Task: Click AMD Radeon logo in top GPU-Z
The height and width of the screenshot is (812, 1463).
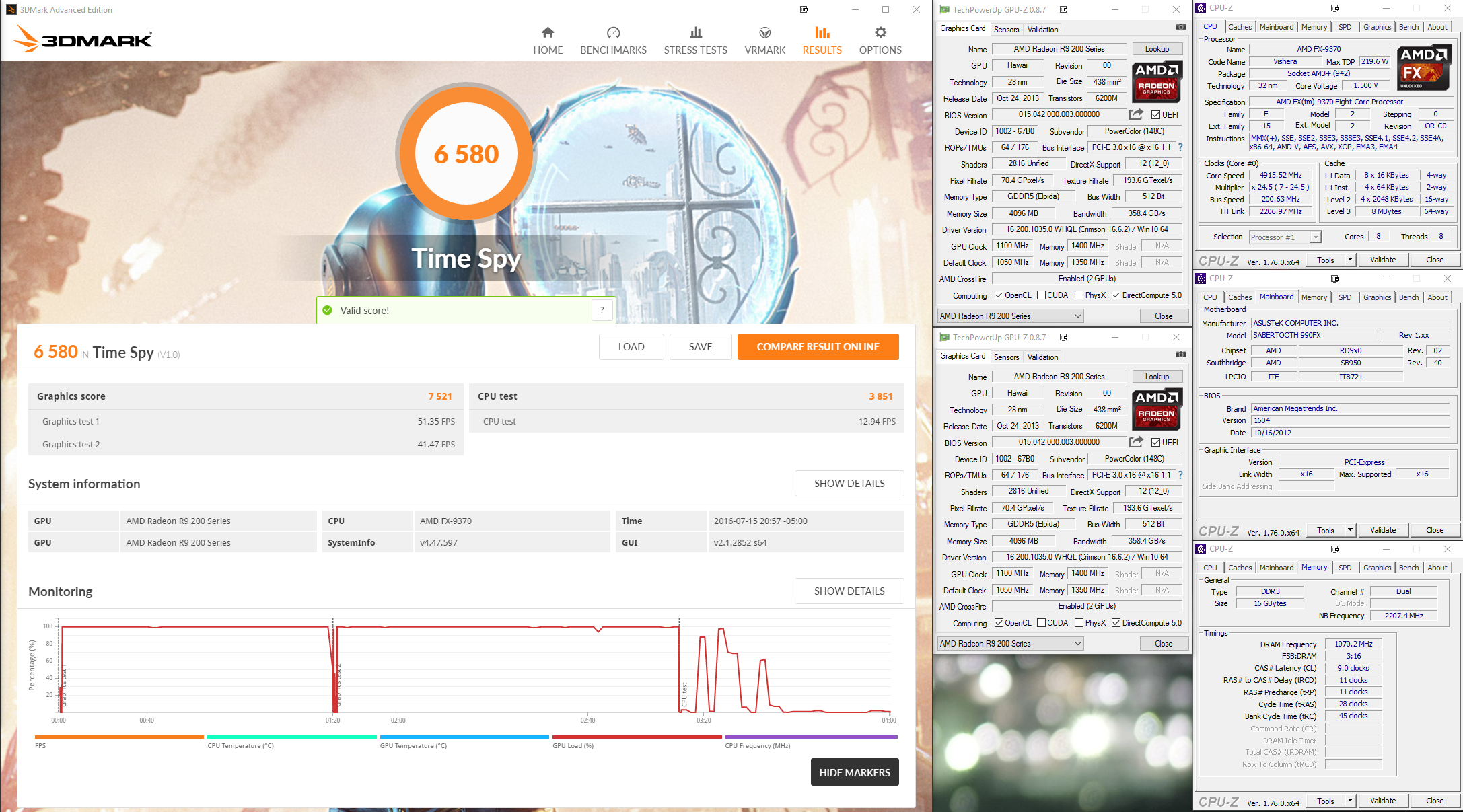Action: pyautogui.click(x=1157, y=81)
